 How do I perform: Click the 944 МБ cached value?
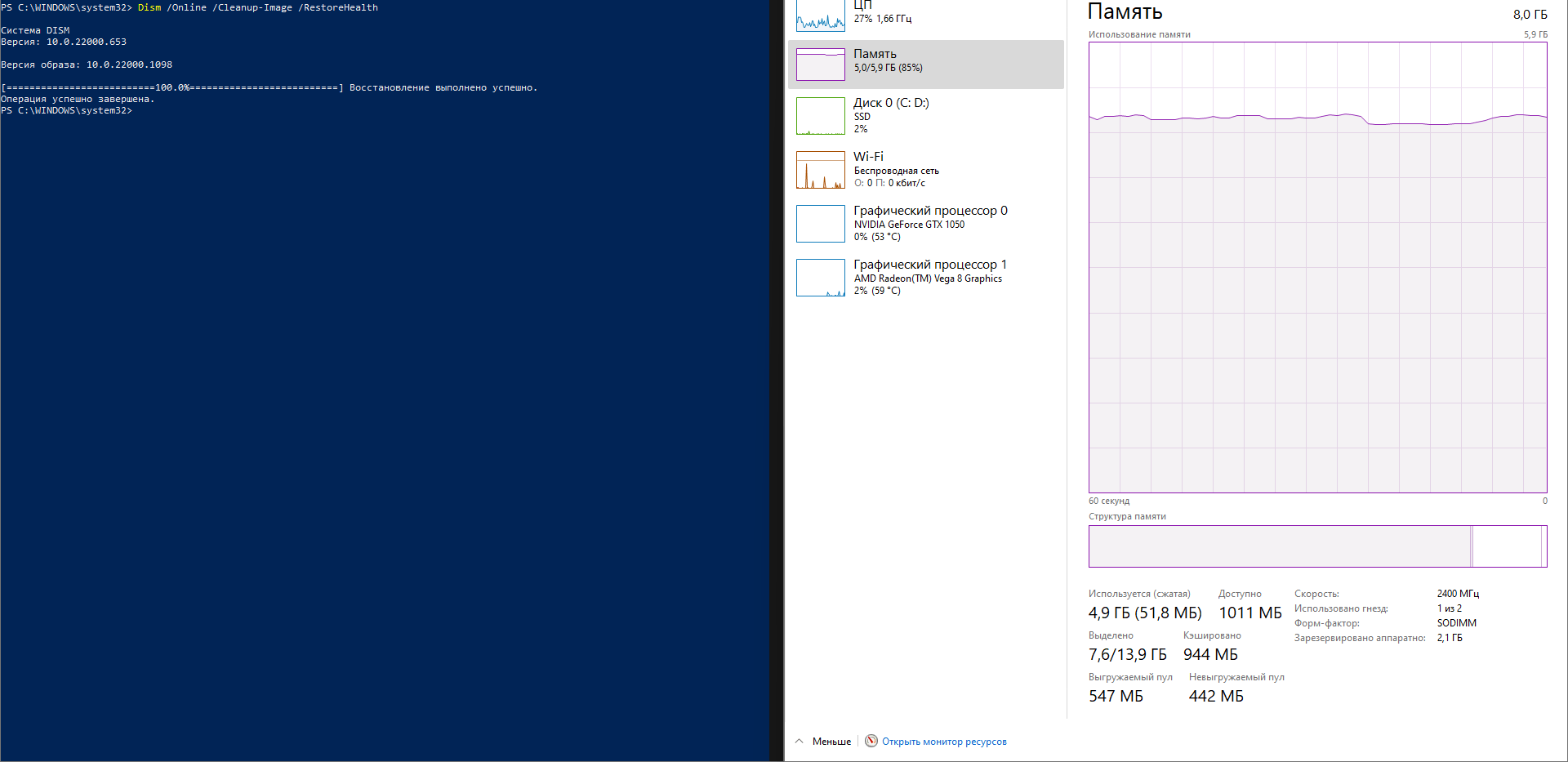click(x=1210, y=654)
